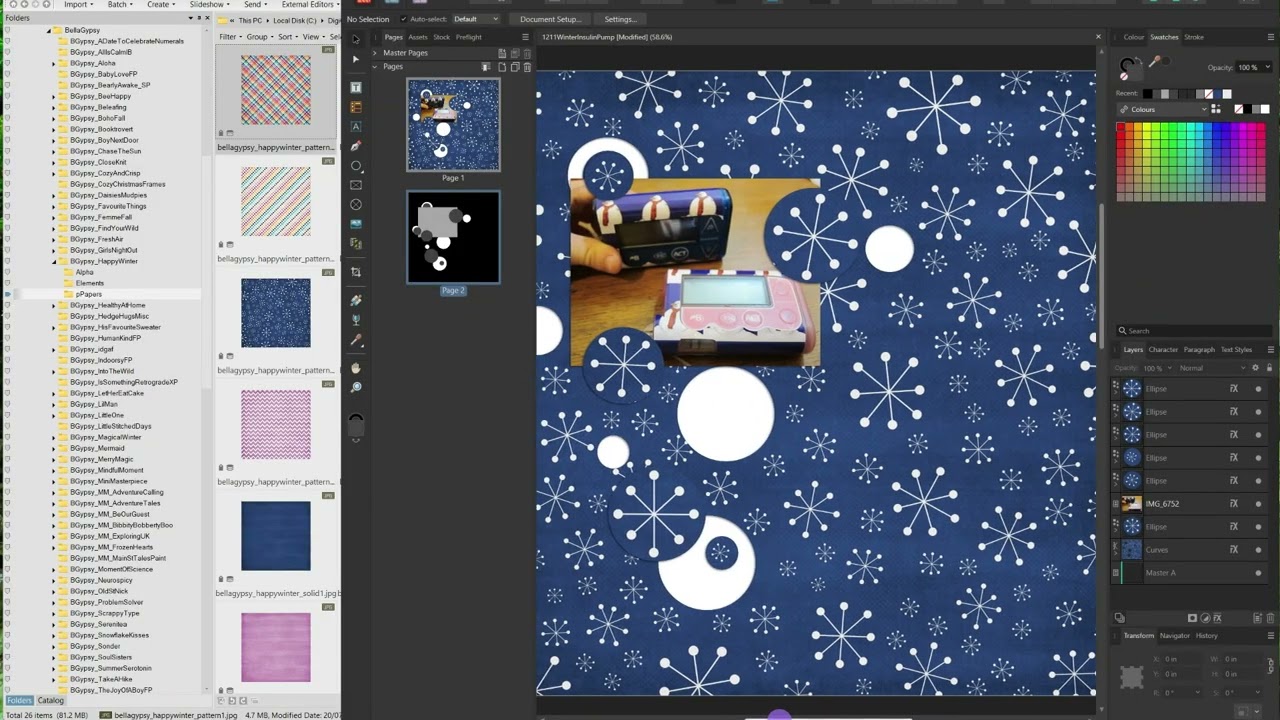Switch to the Preflight tab
Screen dimensions: 1280x720
click(x=469, y=37)
